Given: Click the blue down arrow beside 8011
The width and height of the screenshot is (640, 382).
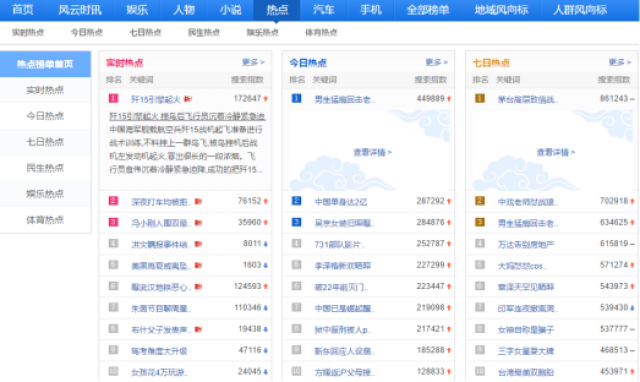Looking at the screenshot, I should (266, 244).
